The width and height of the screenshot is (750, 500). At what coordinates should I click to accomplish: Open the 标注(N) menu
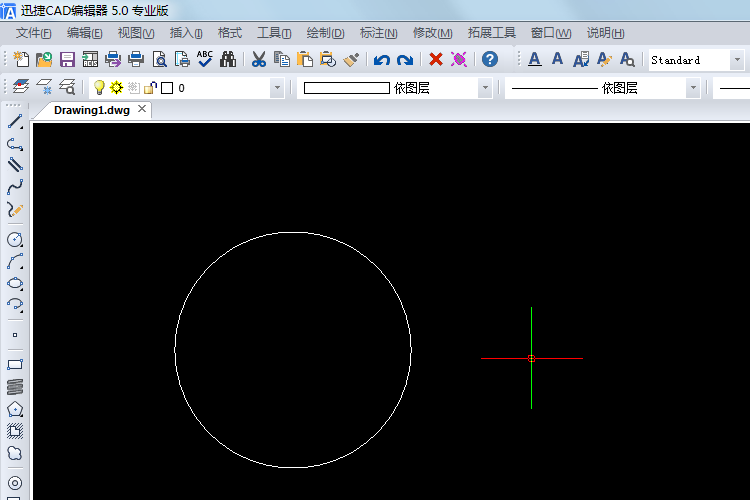379,33
